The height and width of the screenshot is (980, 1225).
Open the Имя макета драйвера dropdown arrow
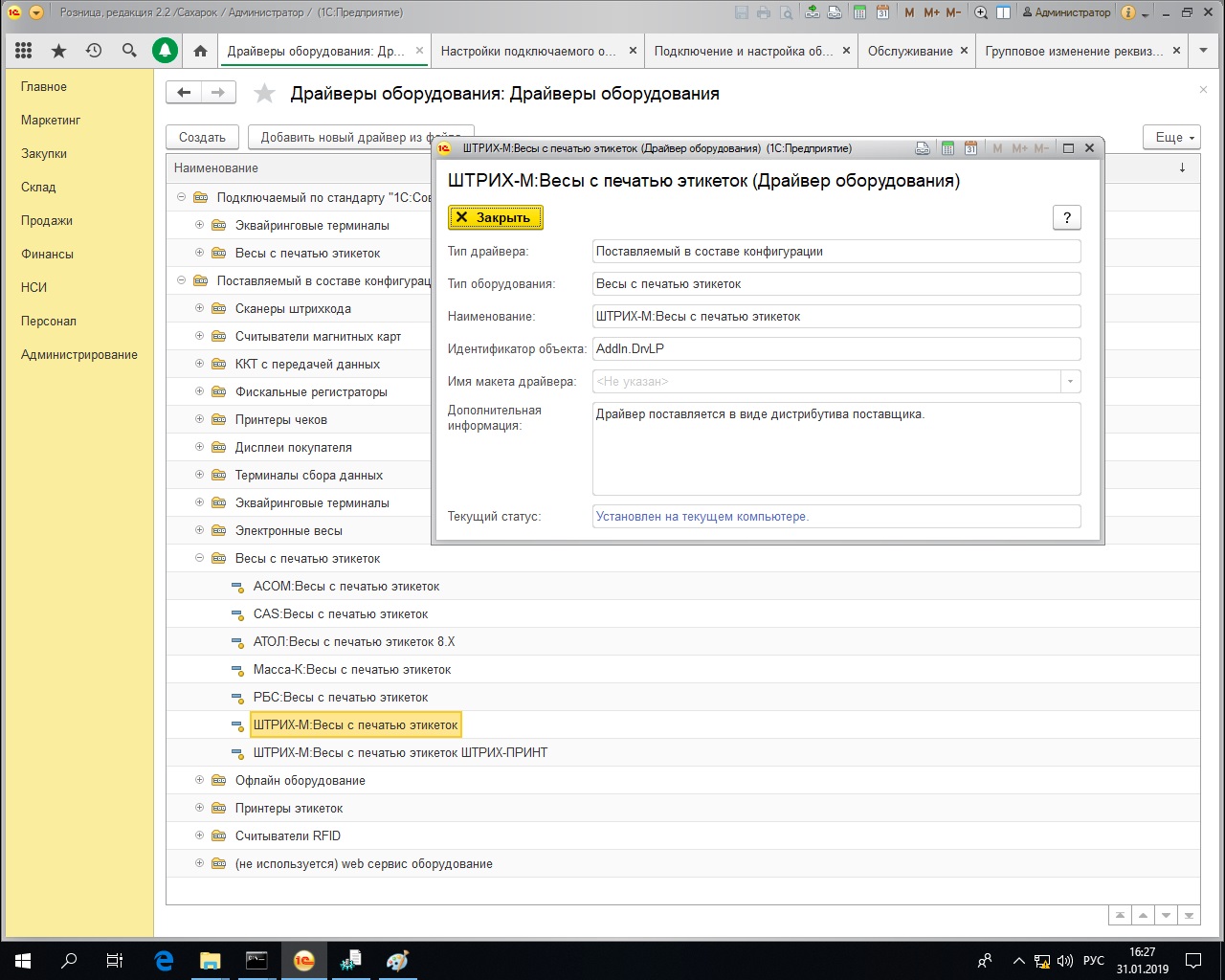pos(1071,382)
